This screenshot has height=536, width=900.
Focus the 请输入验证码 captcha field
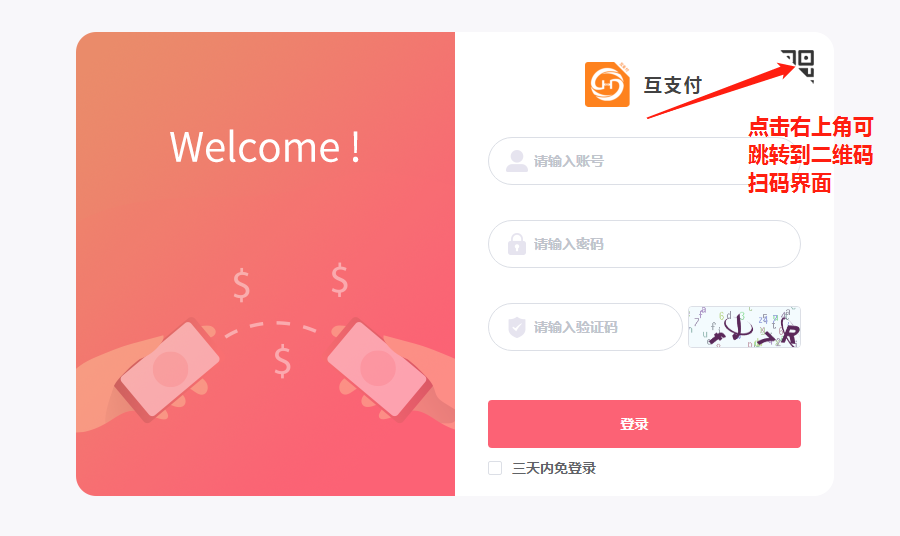click(x=585, y=327)
